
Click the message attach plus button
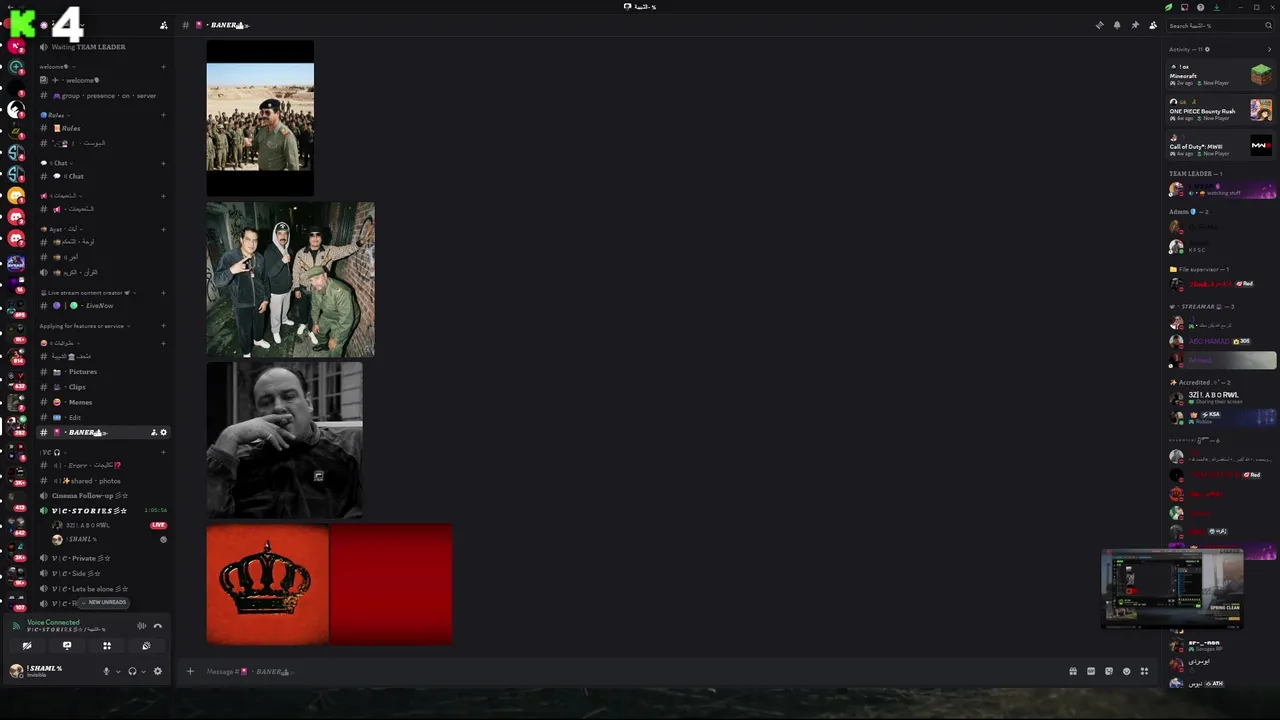pyautogui.click(x=190, y=671)
